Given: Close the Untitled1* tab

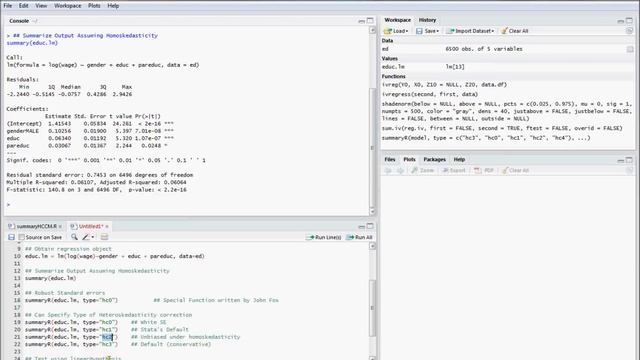Looking at the screenshot, I should pos(107,227).
